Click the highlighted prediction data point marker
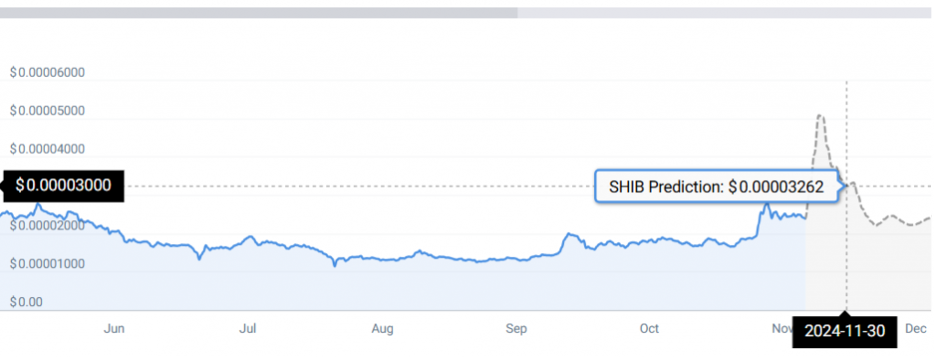The image size is (934, 360). (x=846, y=186)
